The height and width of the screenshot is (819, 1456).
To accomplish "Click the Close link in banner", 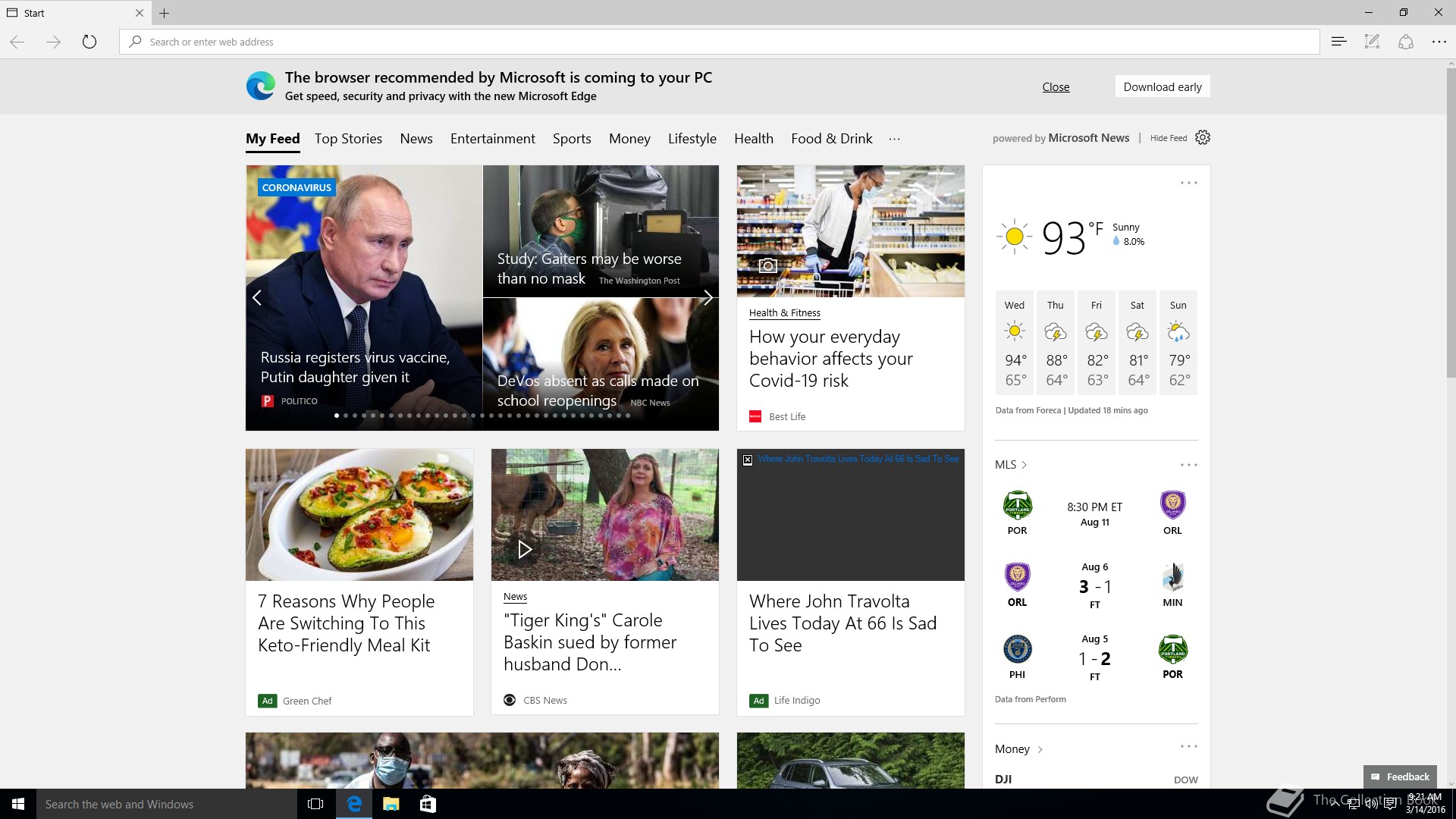I will click(1056, 87).
